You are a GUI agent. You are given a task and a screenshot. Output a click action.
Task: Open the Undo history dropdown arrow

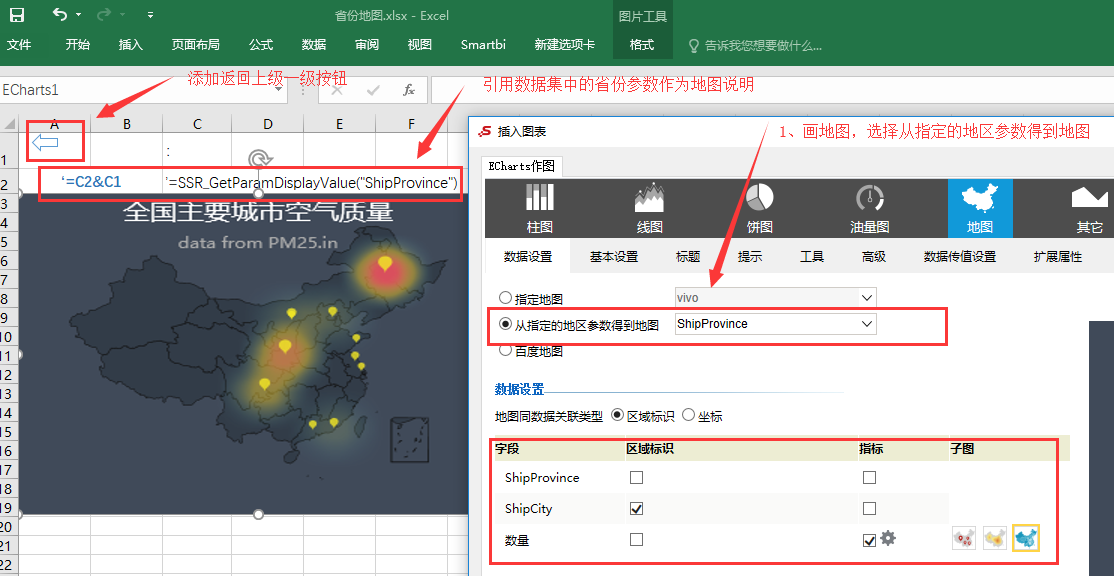tap(78, 15)
